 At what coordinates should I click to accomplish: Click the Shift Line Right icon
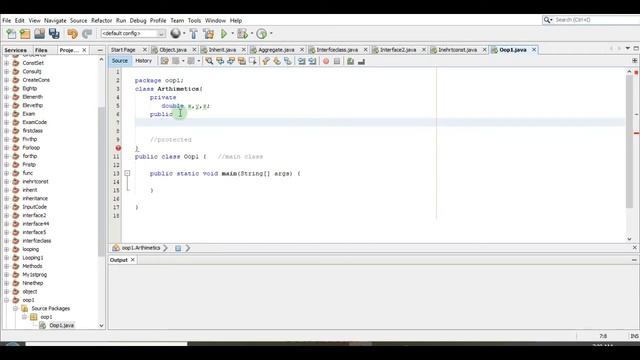pos(312,61)
